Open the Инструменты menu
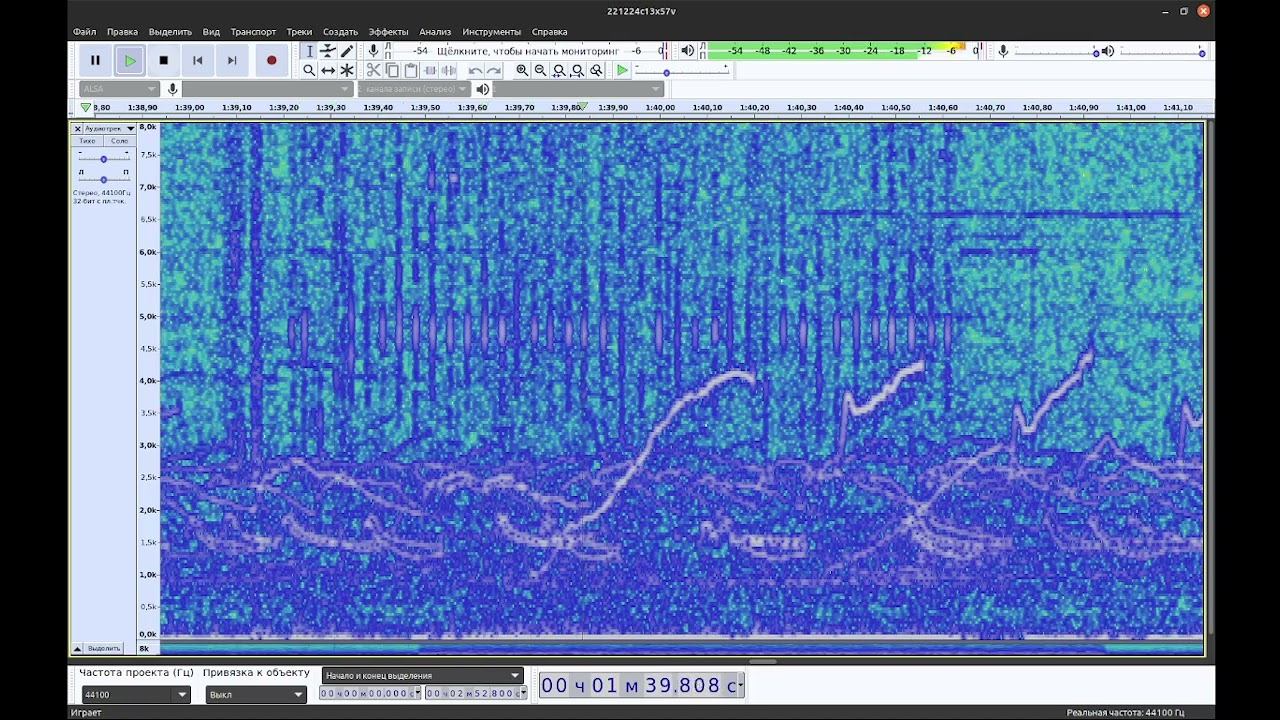Screen dimensions: 1280x720 (x=491, y=32)
